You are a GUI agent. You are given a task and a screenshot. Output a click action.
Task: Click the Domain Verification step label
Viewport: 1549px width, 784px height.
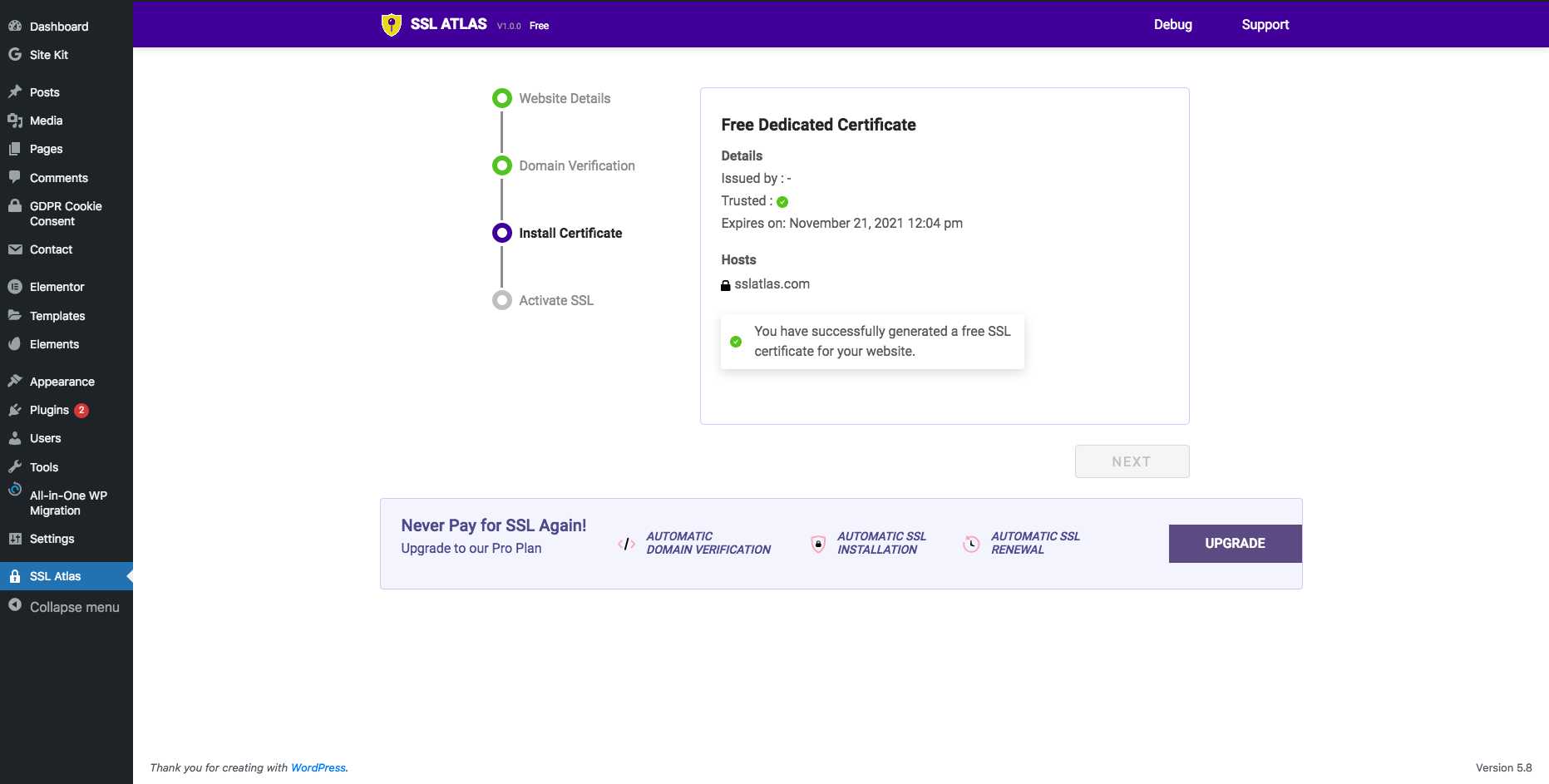[577, 165]
